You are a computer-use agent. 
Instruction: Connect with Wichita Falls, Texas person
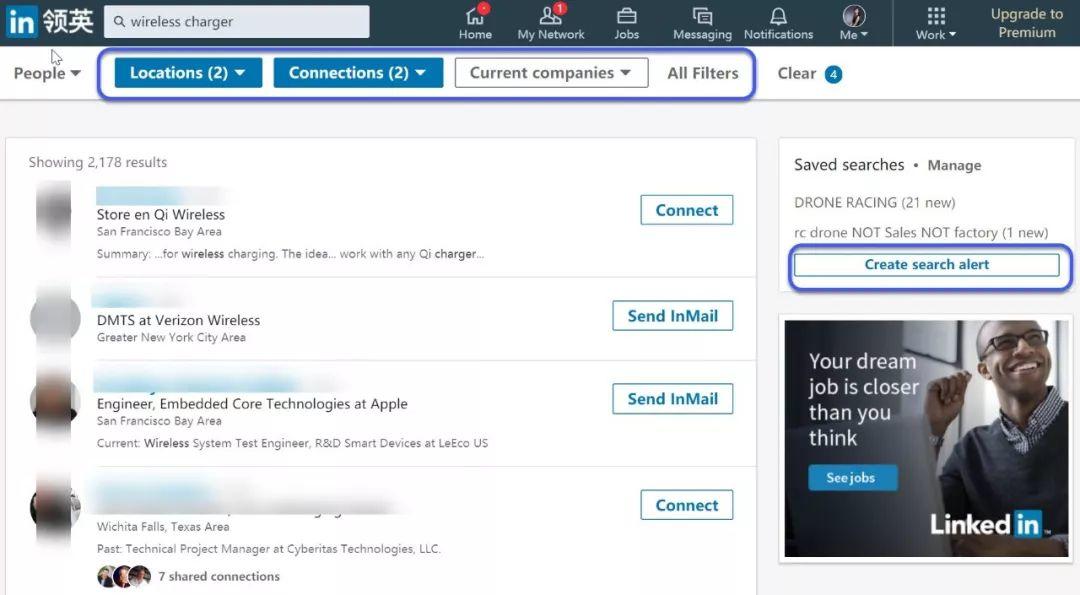click(x=687, y=505)
